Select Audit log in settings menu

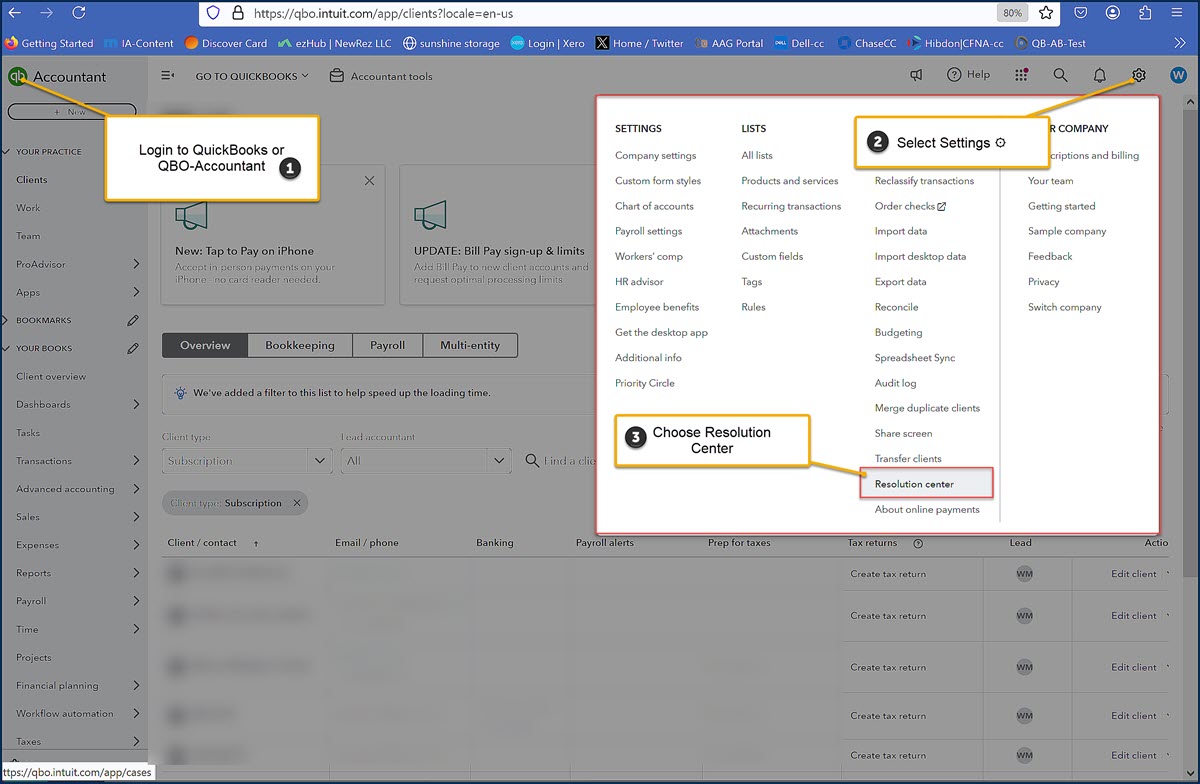(895, 383)
